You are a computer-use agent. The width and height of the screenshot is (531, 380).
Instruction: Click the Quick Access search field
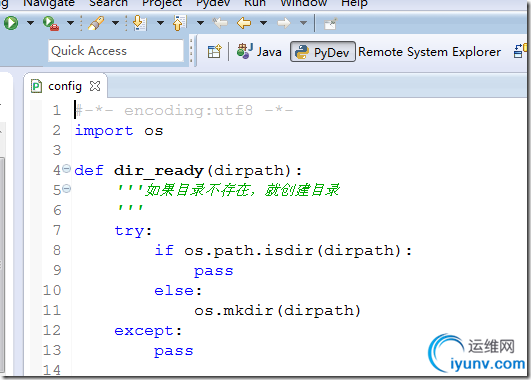[116, 51]
